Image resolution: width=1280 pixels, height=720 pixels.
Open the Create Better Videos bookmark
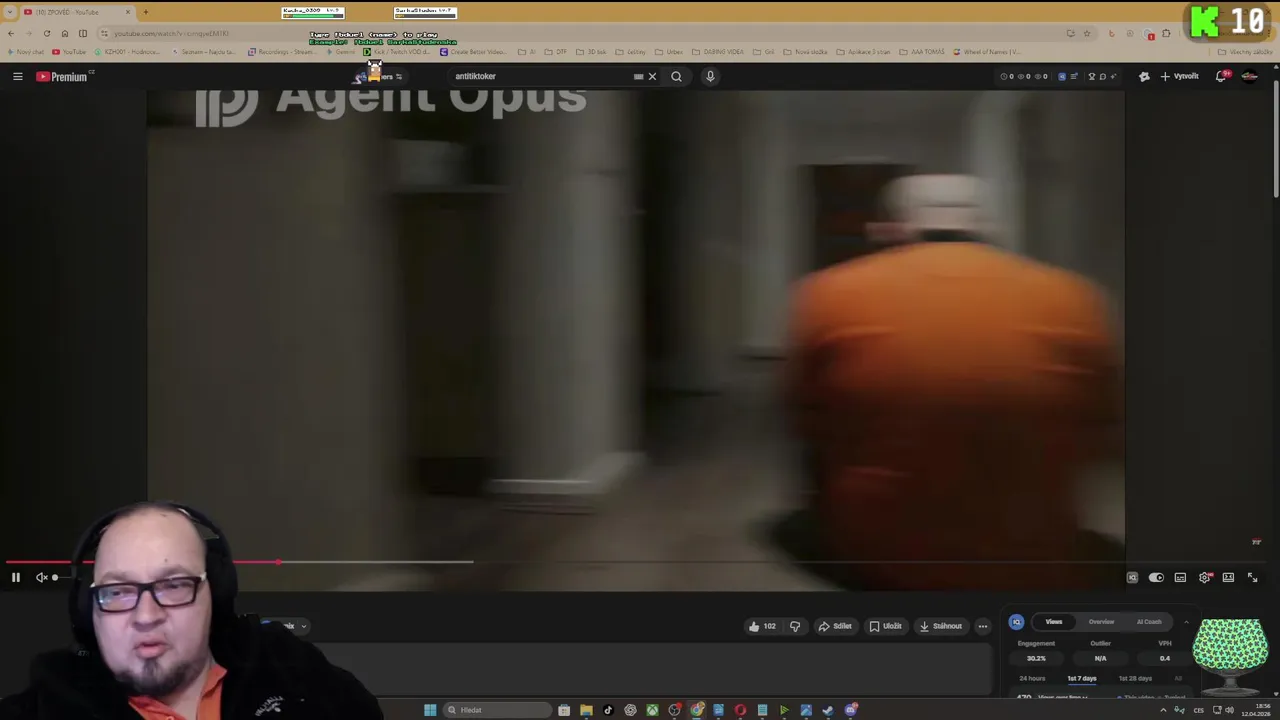click(475, 52)
